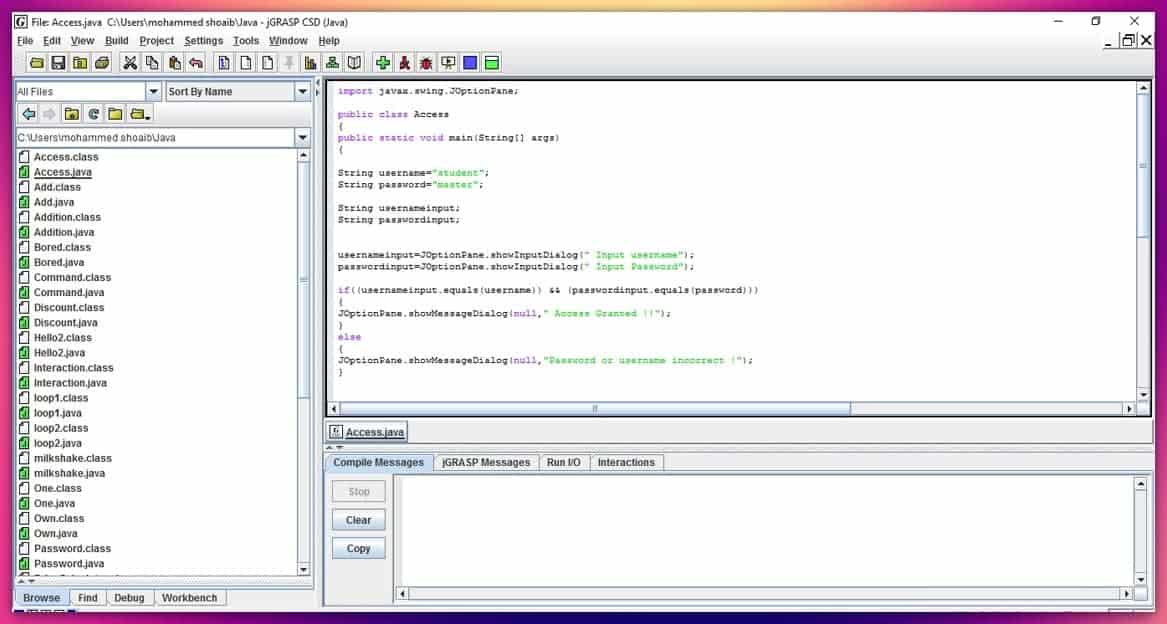Open the Build menu

pyautogui.click(x=117, y=40)
